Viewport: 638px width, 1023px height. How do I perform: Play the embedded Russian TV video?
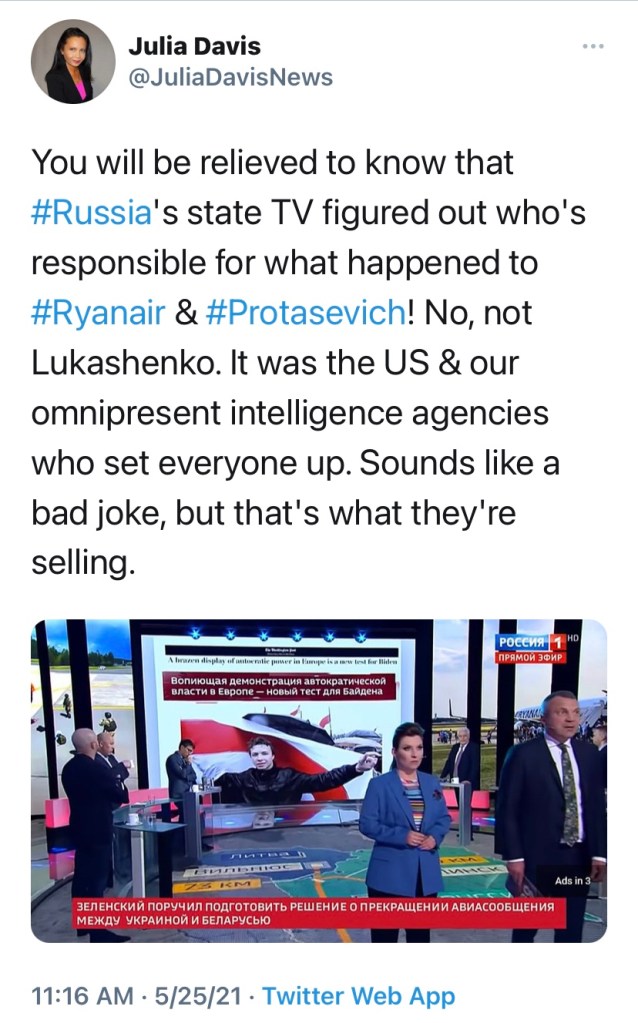[318, 780]
